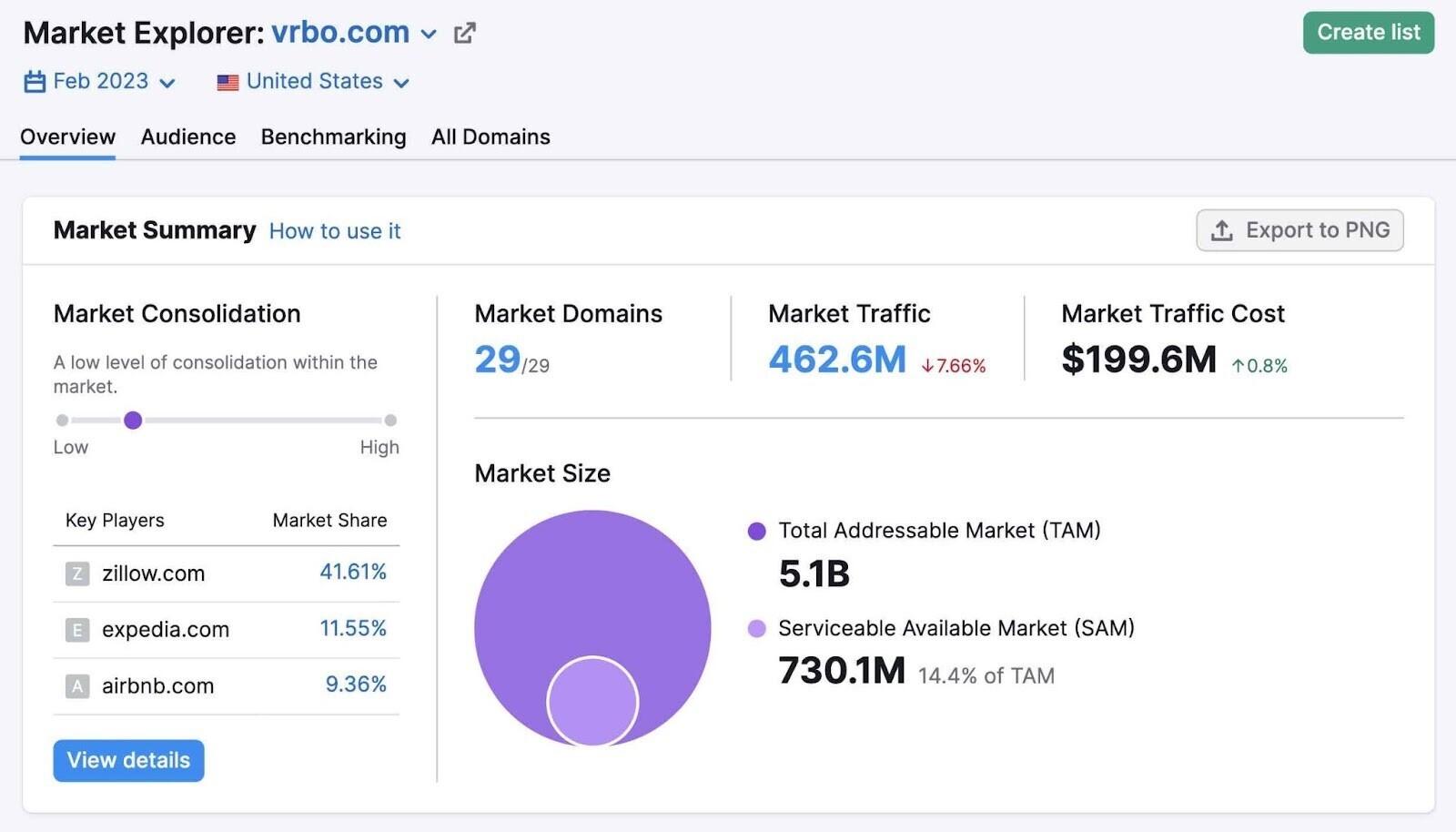Viewport: 1456px width, 832px height.
Task: Switch to the Overview tab
Action: click(67, 137)
